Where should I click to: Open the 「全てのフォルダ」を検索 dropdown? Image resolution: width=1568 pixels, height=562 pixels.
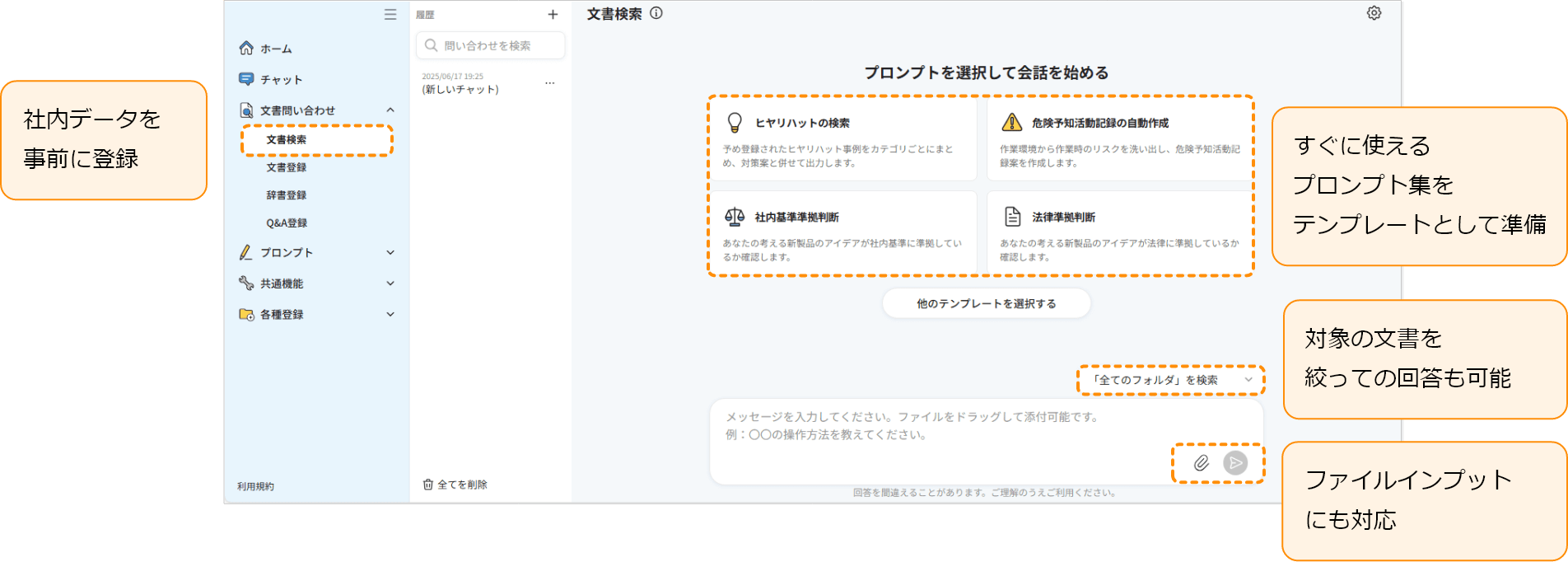point(1169,380)
